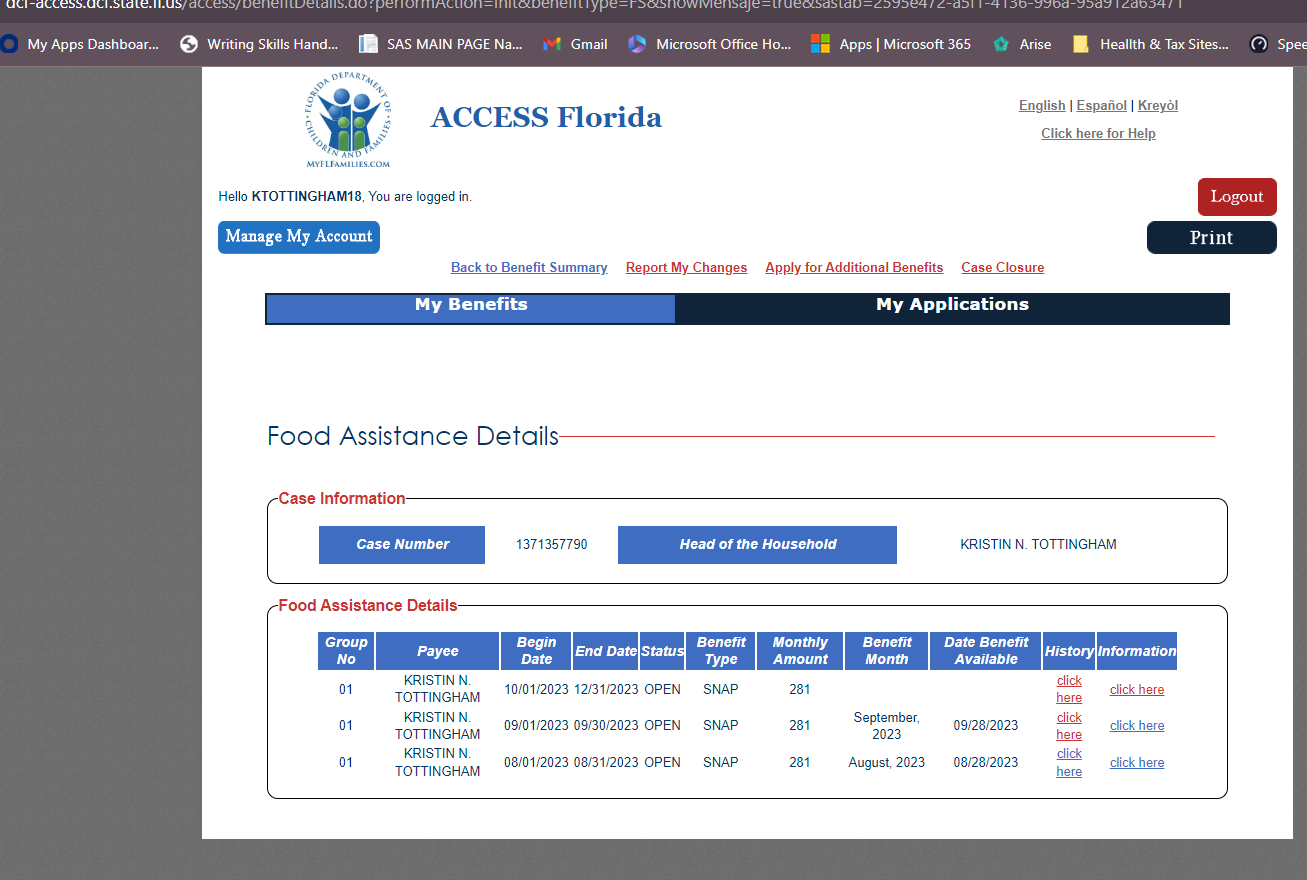Log out using the red Logout button
Image resolution: width=1307 pixels, height=880 pixels.
[x=1237, y=197]
